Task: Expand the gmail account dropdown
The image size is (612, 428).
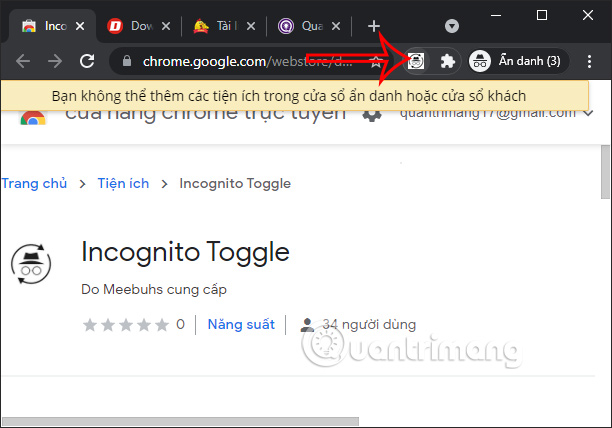Action: click(x=588, y=114)
